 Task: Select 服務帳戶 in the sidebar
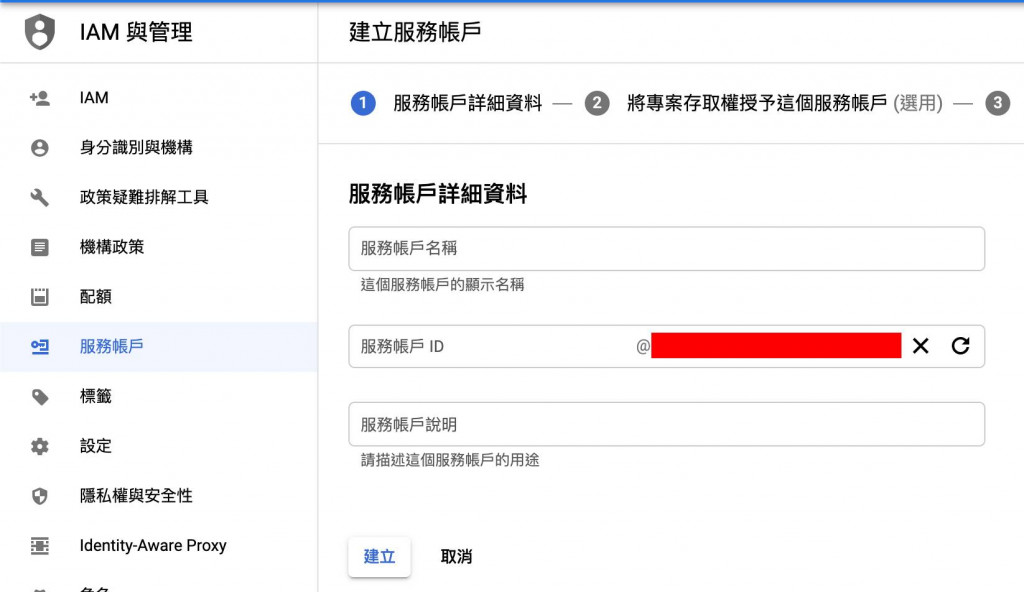159,346
